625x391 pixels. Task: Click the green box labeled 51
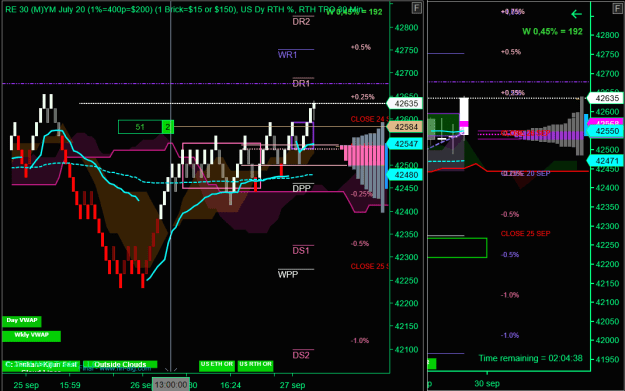click(x=140, y=127)
